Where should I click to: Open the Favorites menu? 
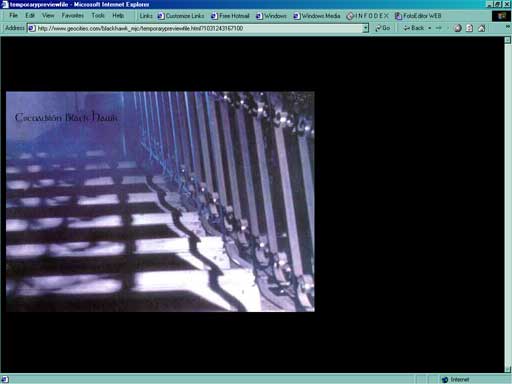tap(72, 16)
